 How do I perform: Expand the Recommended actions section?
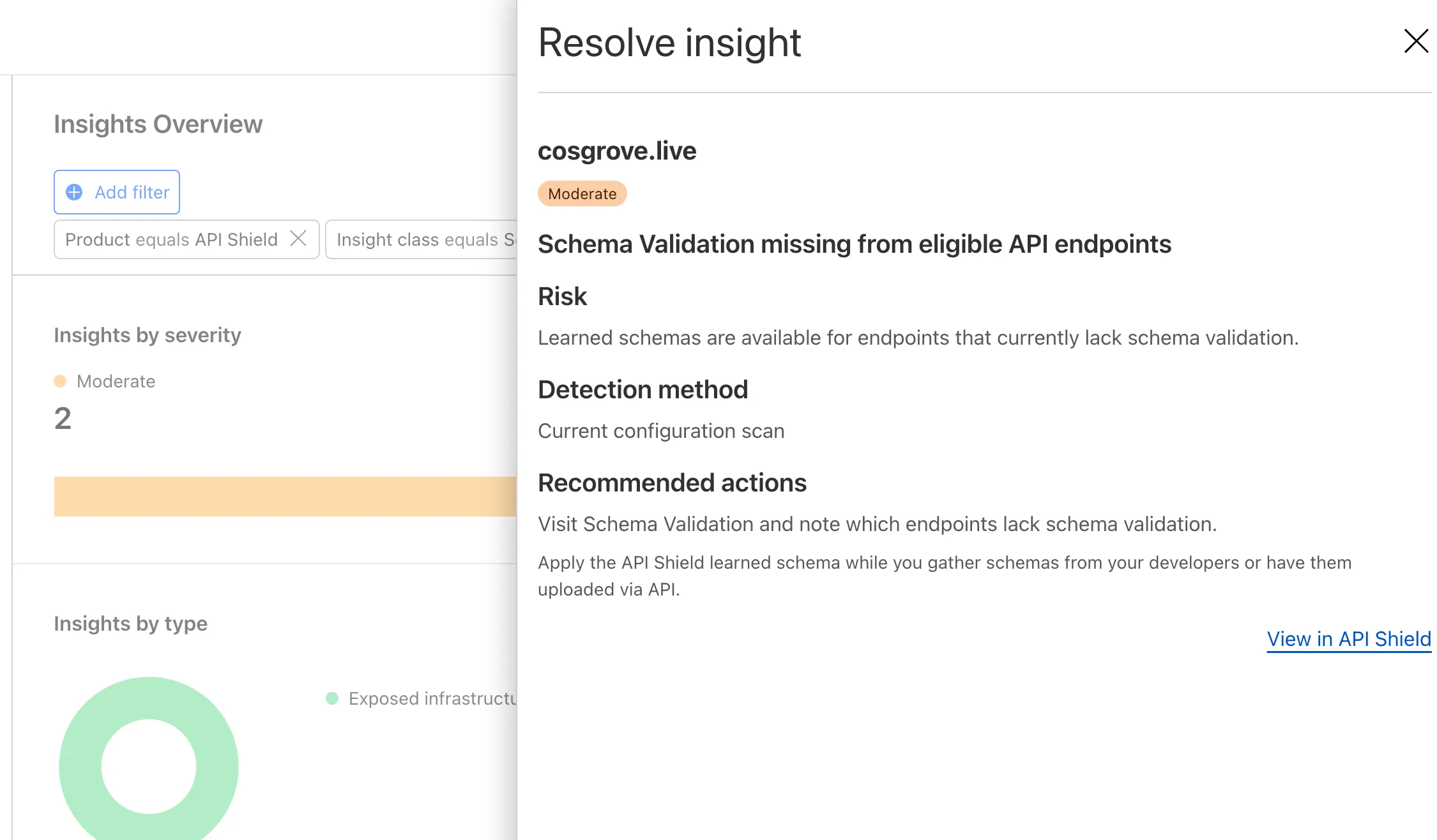pyautogui.click(x=672, y=483)
